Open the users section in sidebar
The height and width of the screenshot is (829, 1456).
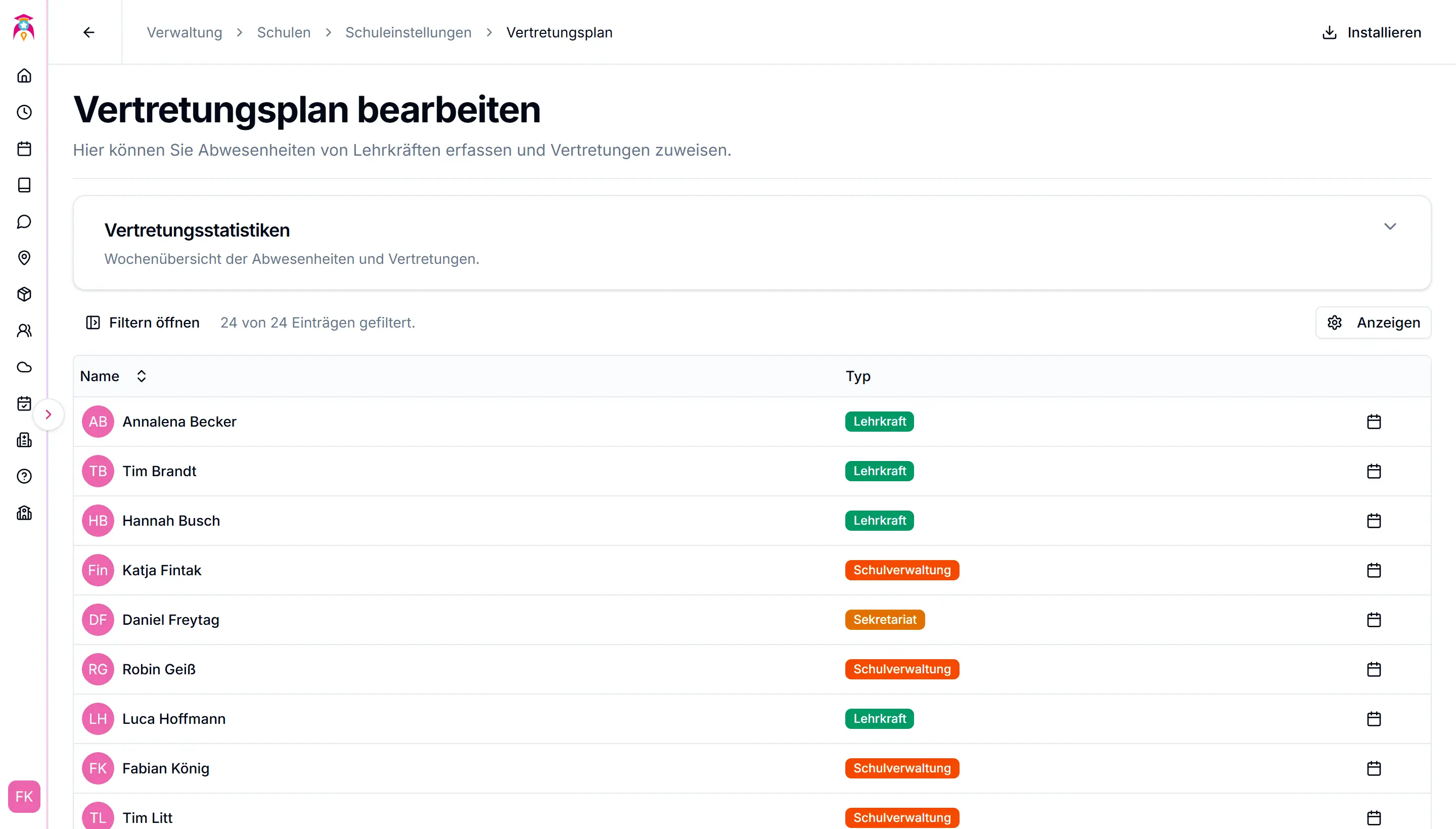click(x=24, y=331)
